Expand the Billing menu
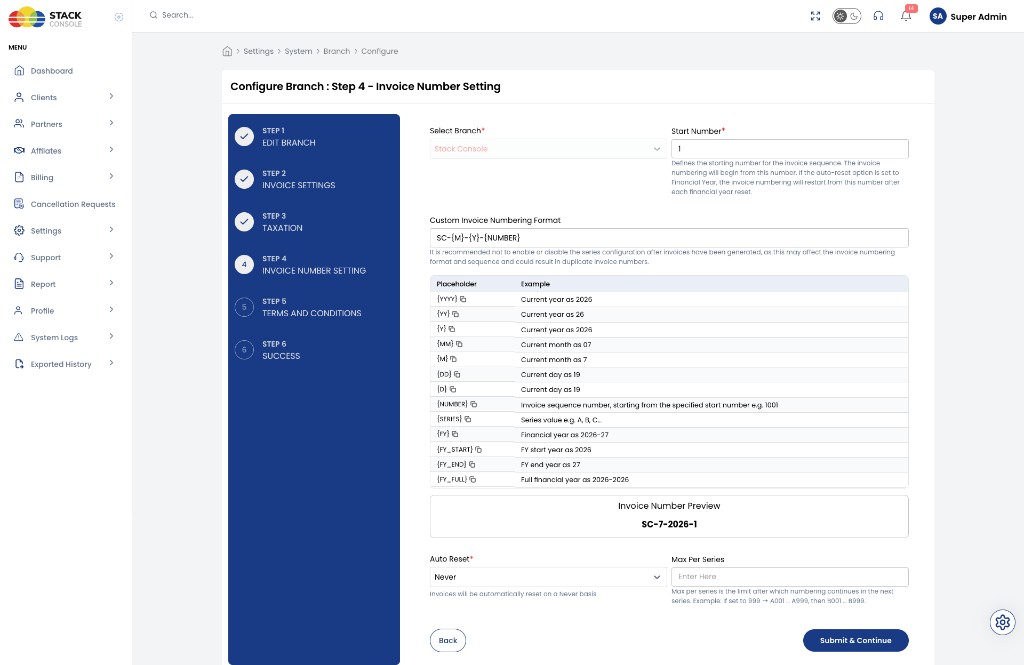1024x665 pixels. pyautogui.click(x=65, y=177)
